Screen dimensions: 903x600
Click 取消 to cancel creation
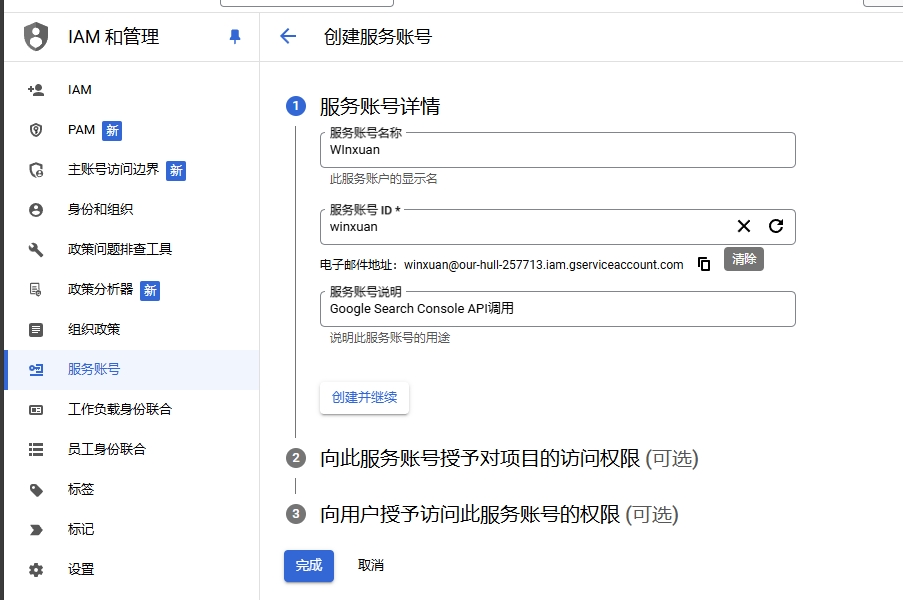pos(371,566)
